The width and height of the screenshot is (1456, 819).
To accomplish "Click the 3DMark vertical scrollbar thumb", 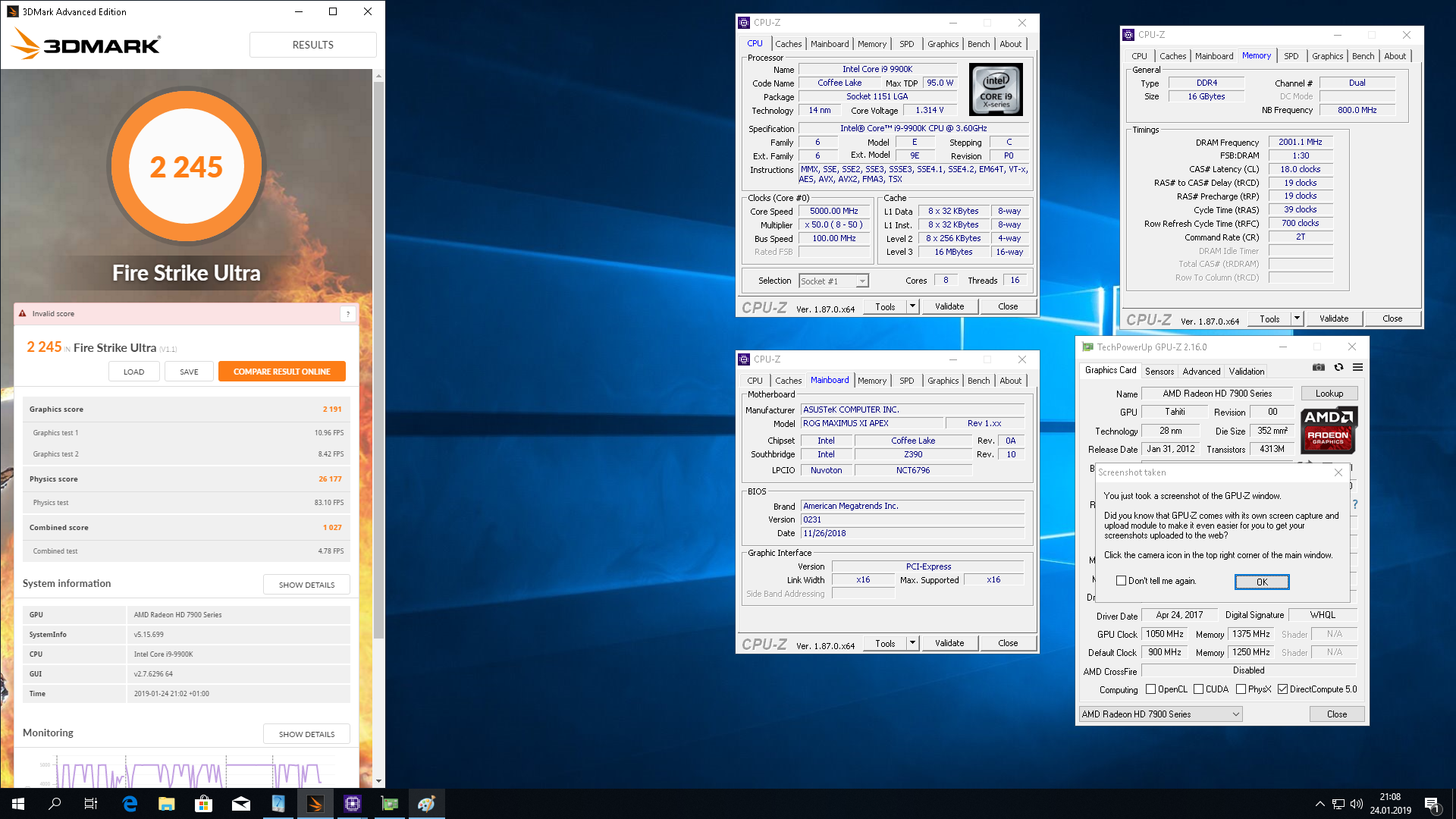I will coord(378,360).
